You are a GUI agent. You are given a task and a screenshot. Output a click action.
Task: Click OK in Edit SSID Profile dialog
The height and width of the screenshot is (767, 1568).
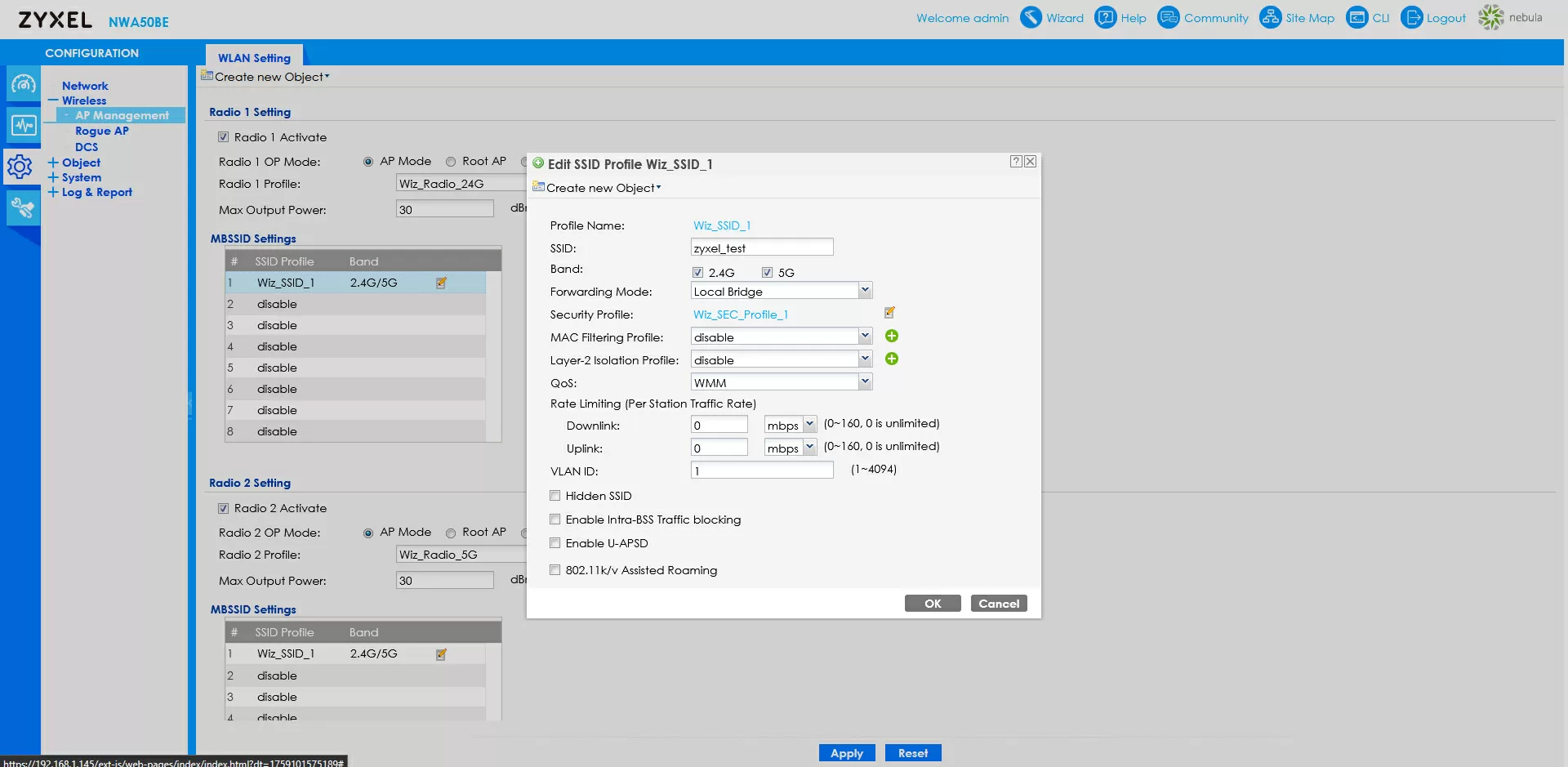pos(932,604)
